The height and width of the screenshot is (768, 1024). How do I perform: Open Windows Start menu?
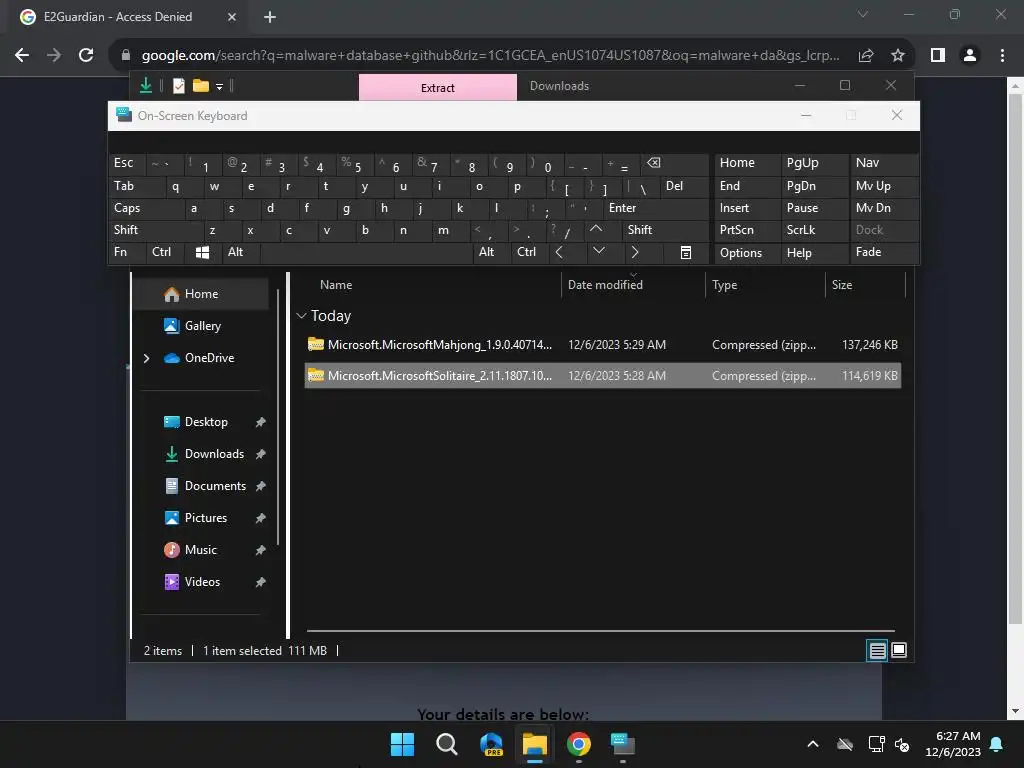(402, 744)
